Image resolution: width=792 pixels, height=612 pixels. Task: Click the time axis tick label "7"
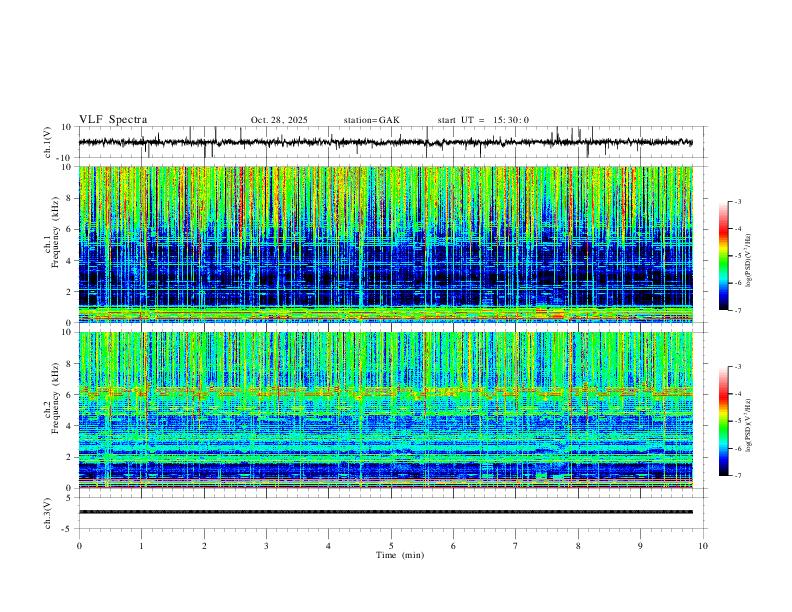pos(516,546)
